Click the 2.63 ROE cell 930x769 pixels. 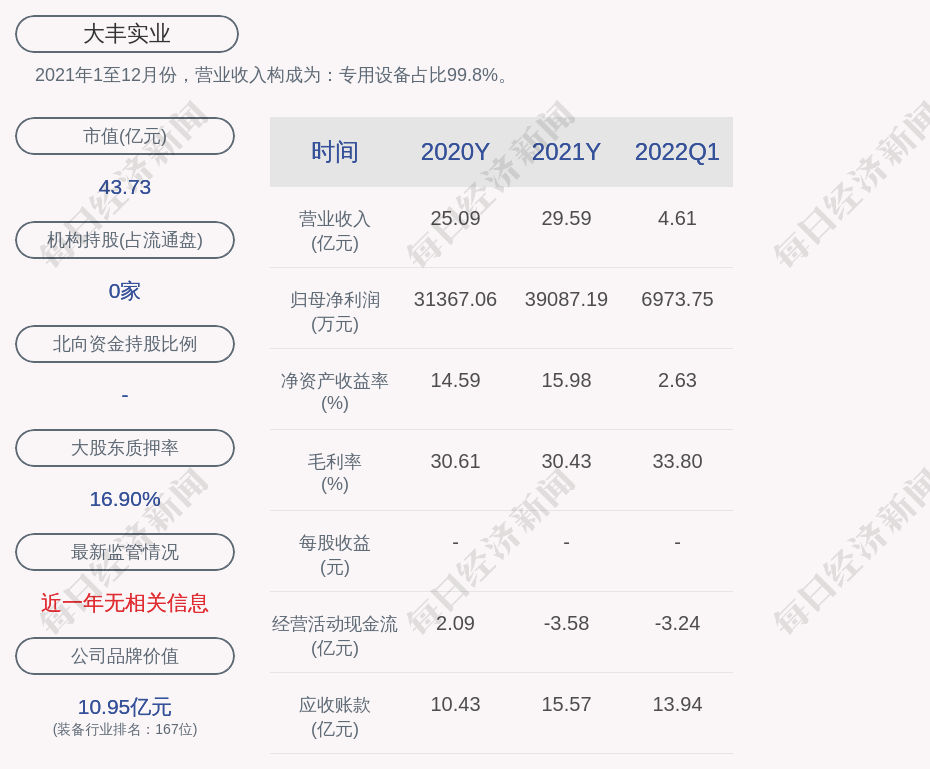tap(677, 380)
